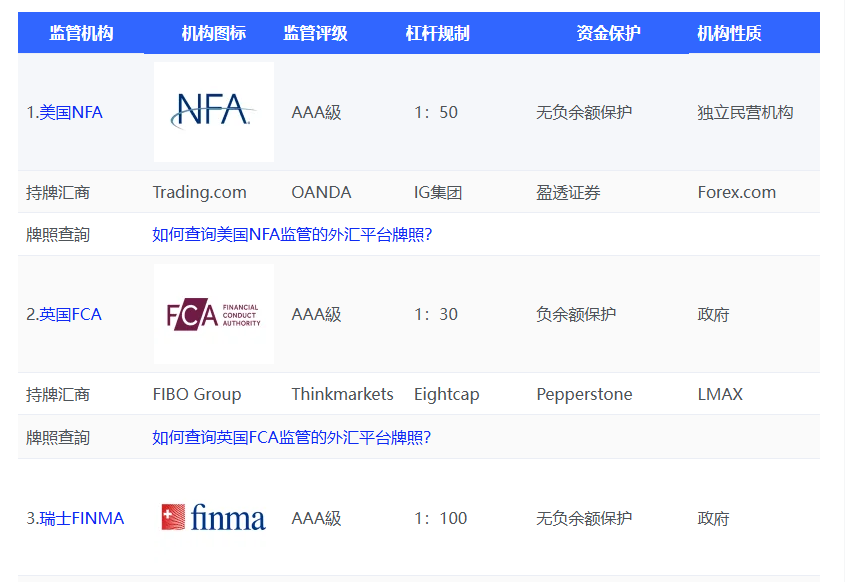
Task: Click the Trading.com broker name
Action: click(x=199, y=192)
